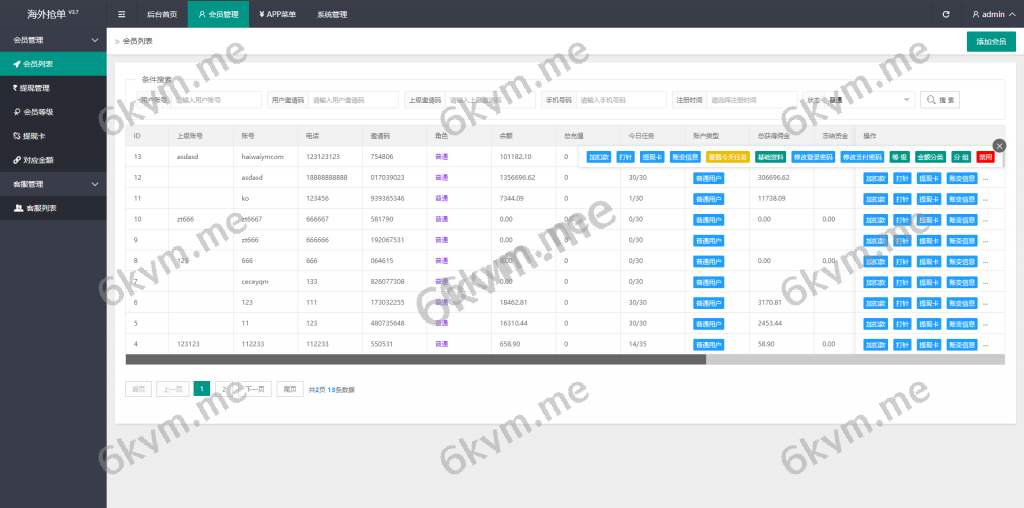Viewport: 1024px width, 508px height.
Task: Open 客服列表 in the sidebar
Action: (40, 208)
